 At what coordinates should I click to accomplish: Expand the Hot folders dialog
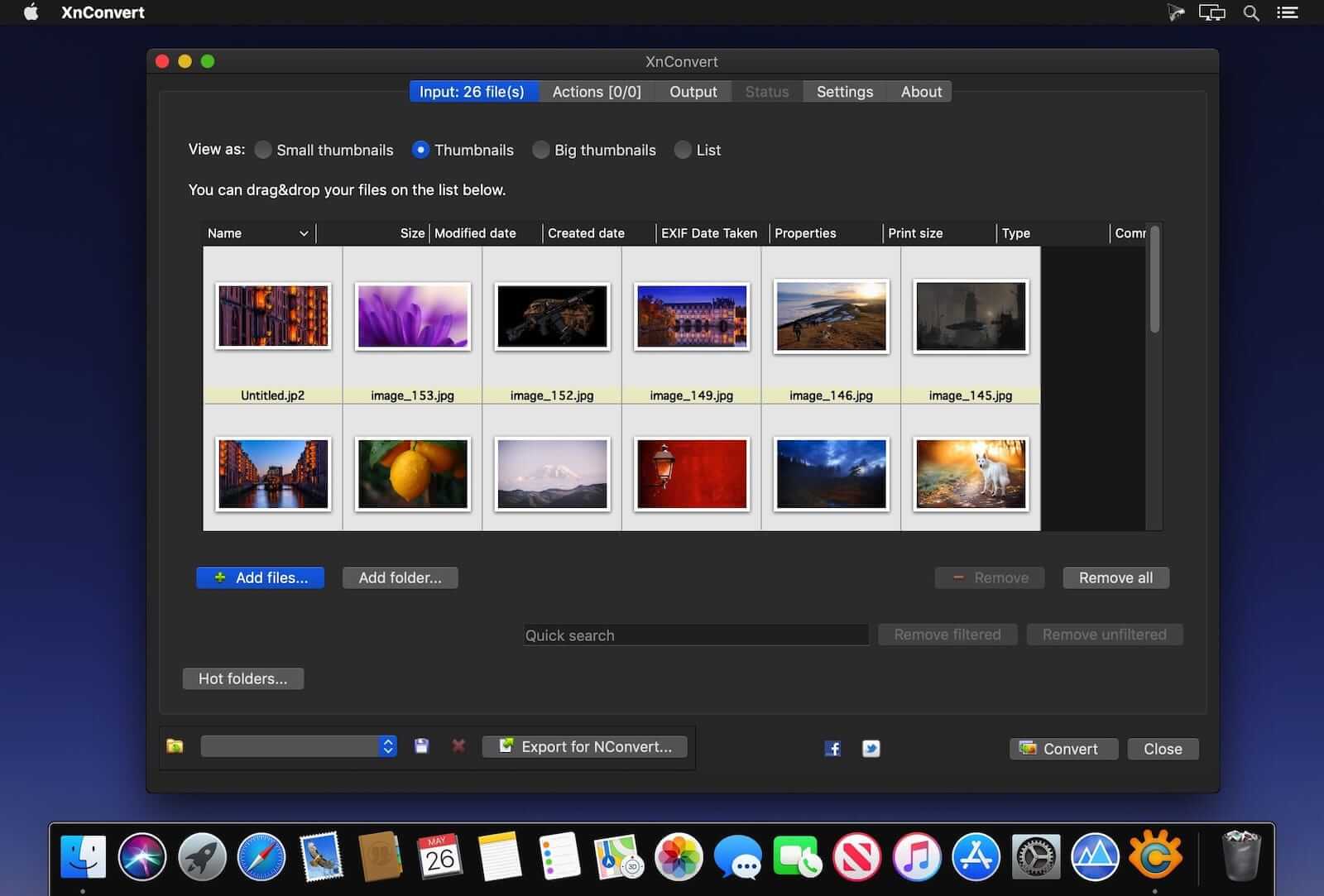coord(242,678)
